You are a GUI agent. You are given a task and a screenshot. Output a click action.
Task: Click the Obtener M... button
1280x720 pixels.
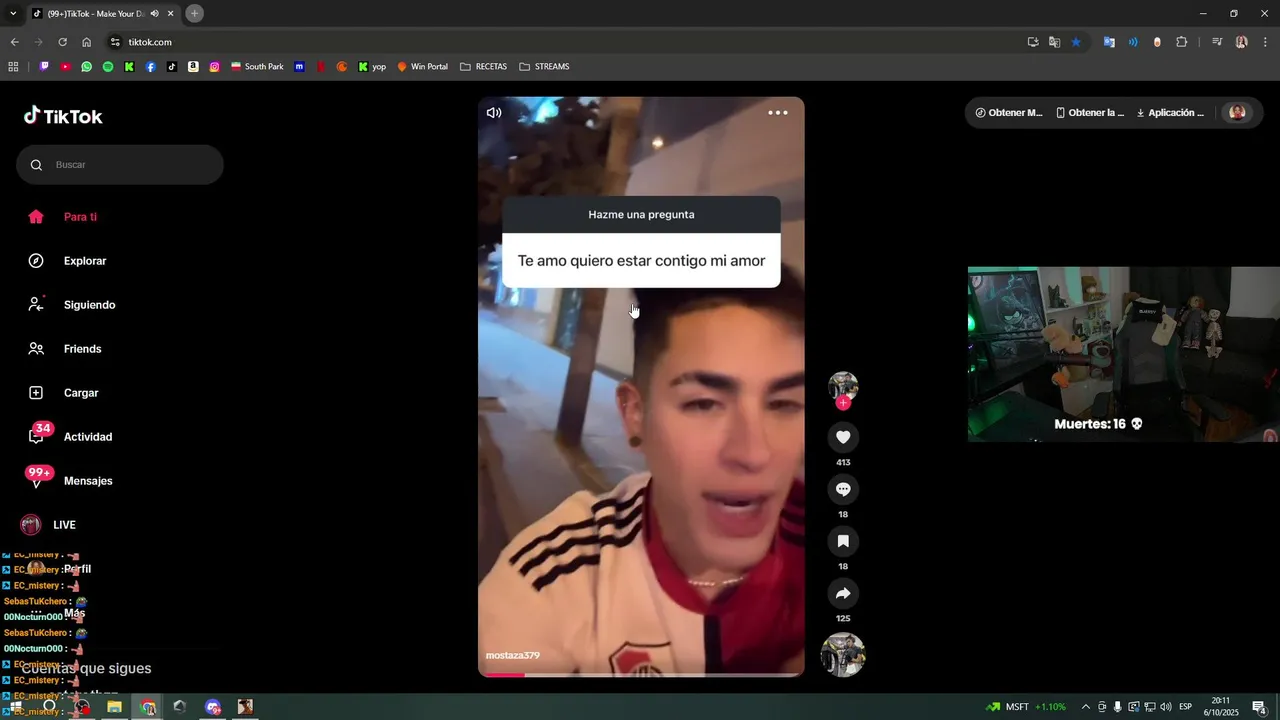coord(1009,113)
